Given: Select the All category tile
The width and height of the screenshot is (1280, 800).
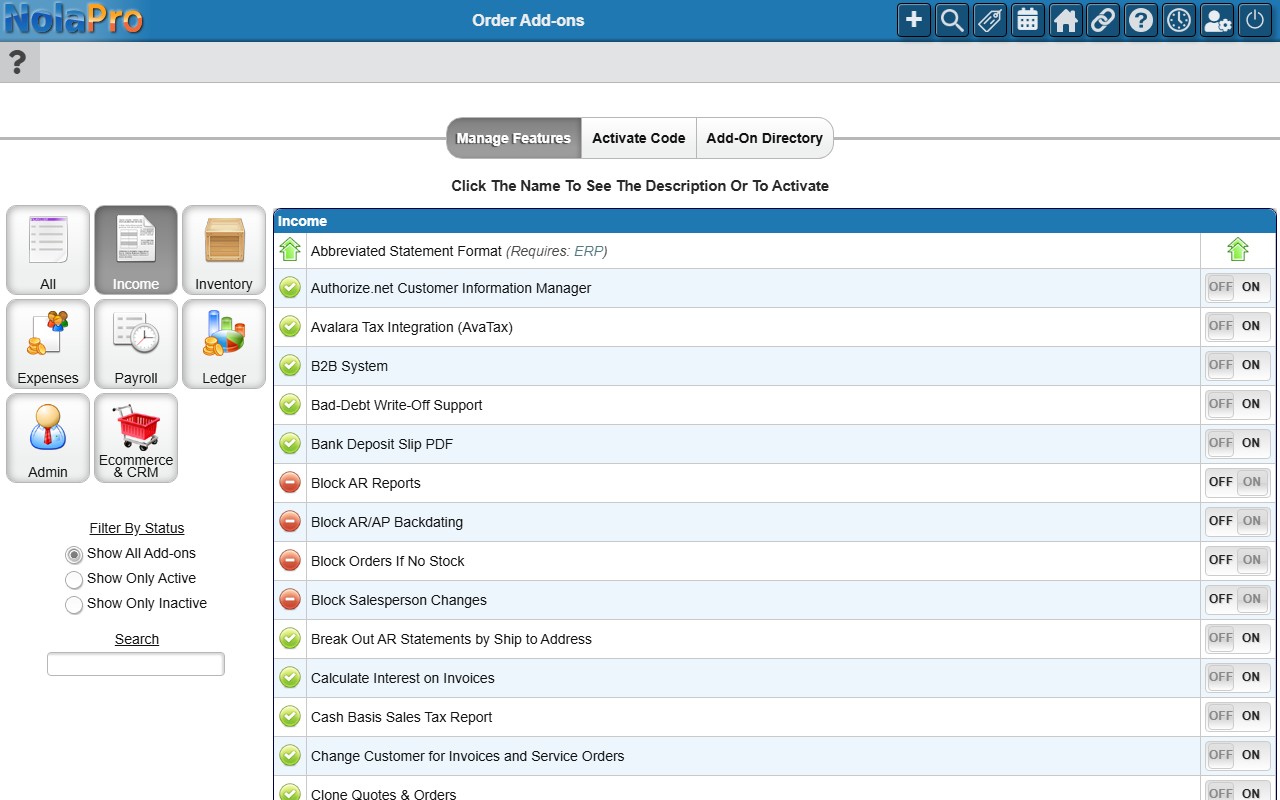Looking at the screenshot, I should (x=48, y=250).
